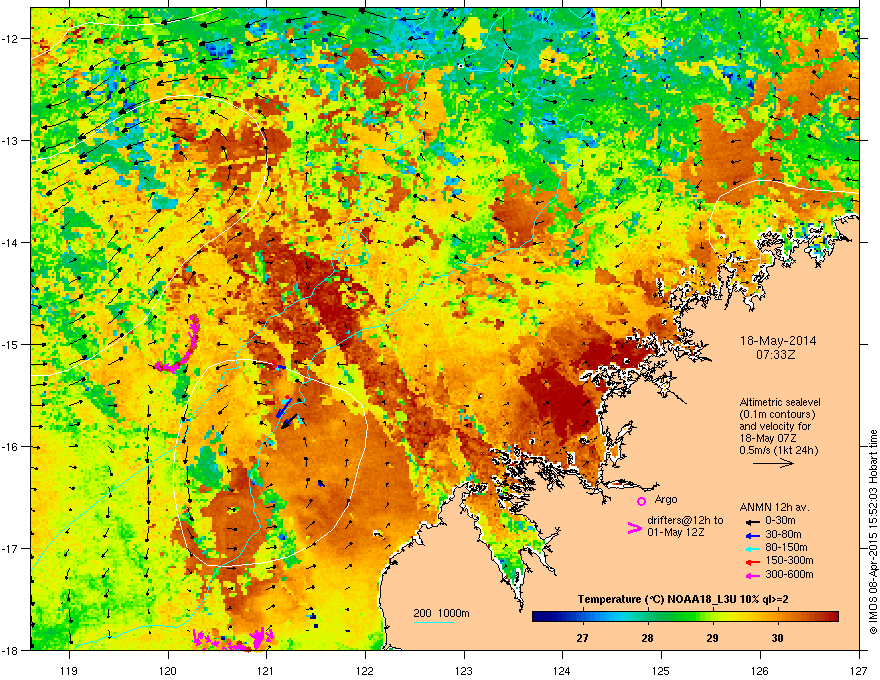Click the cyan isobath line sample under 200 1000m
The height and width of the screenshot is (680, 880).
point(433,623)
